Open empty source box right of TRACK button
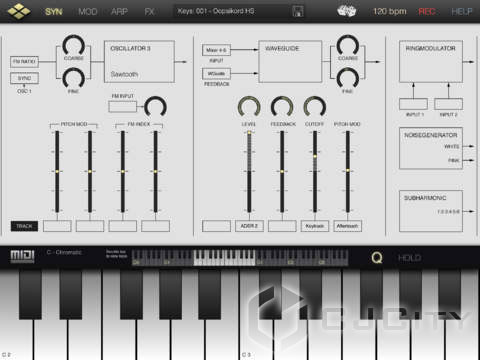Screen dimensions: 480x360 coord(57,226)
